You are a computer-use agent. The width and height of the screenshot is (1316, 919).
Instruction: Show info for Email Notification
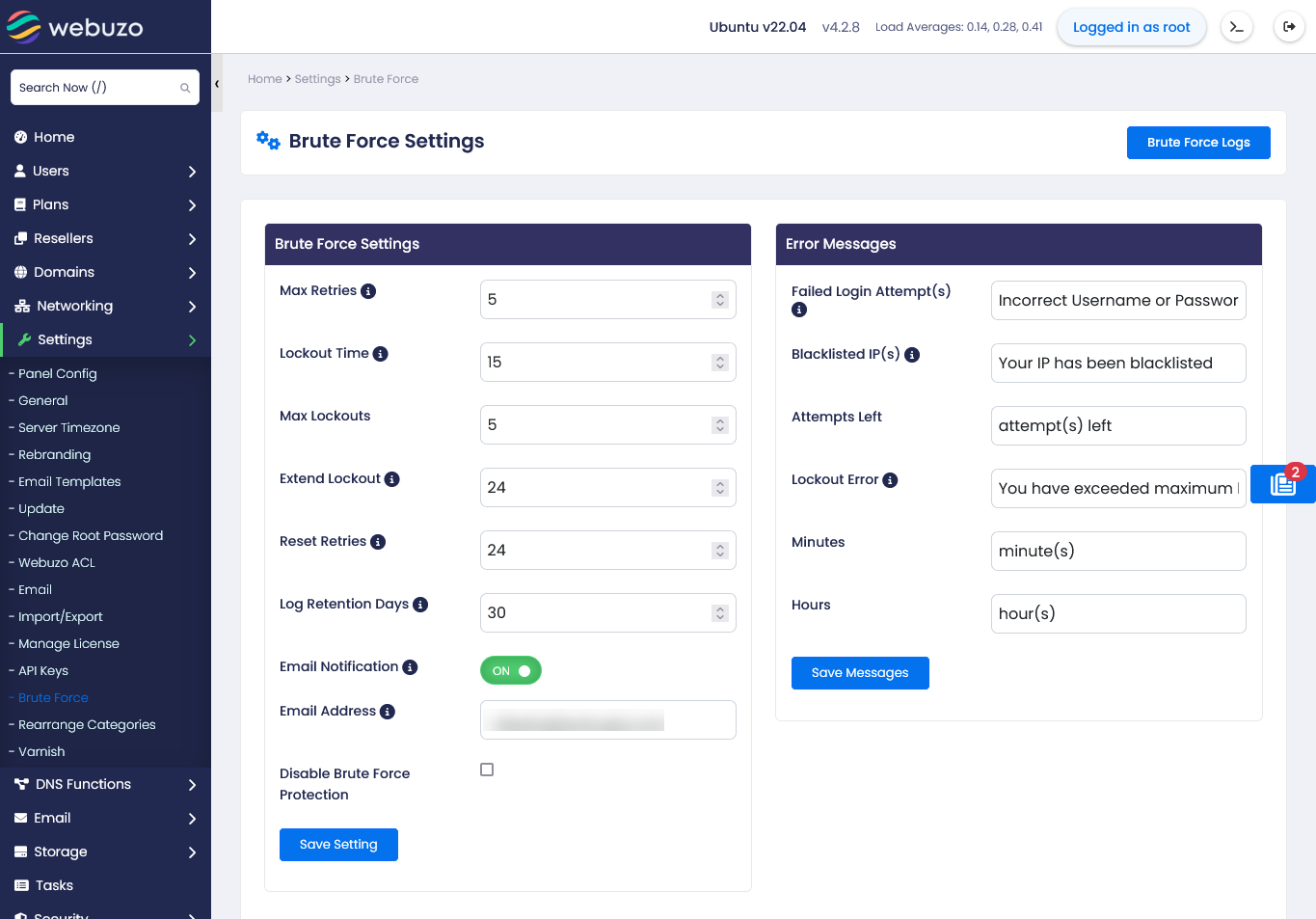[x=410, y=667]
